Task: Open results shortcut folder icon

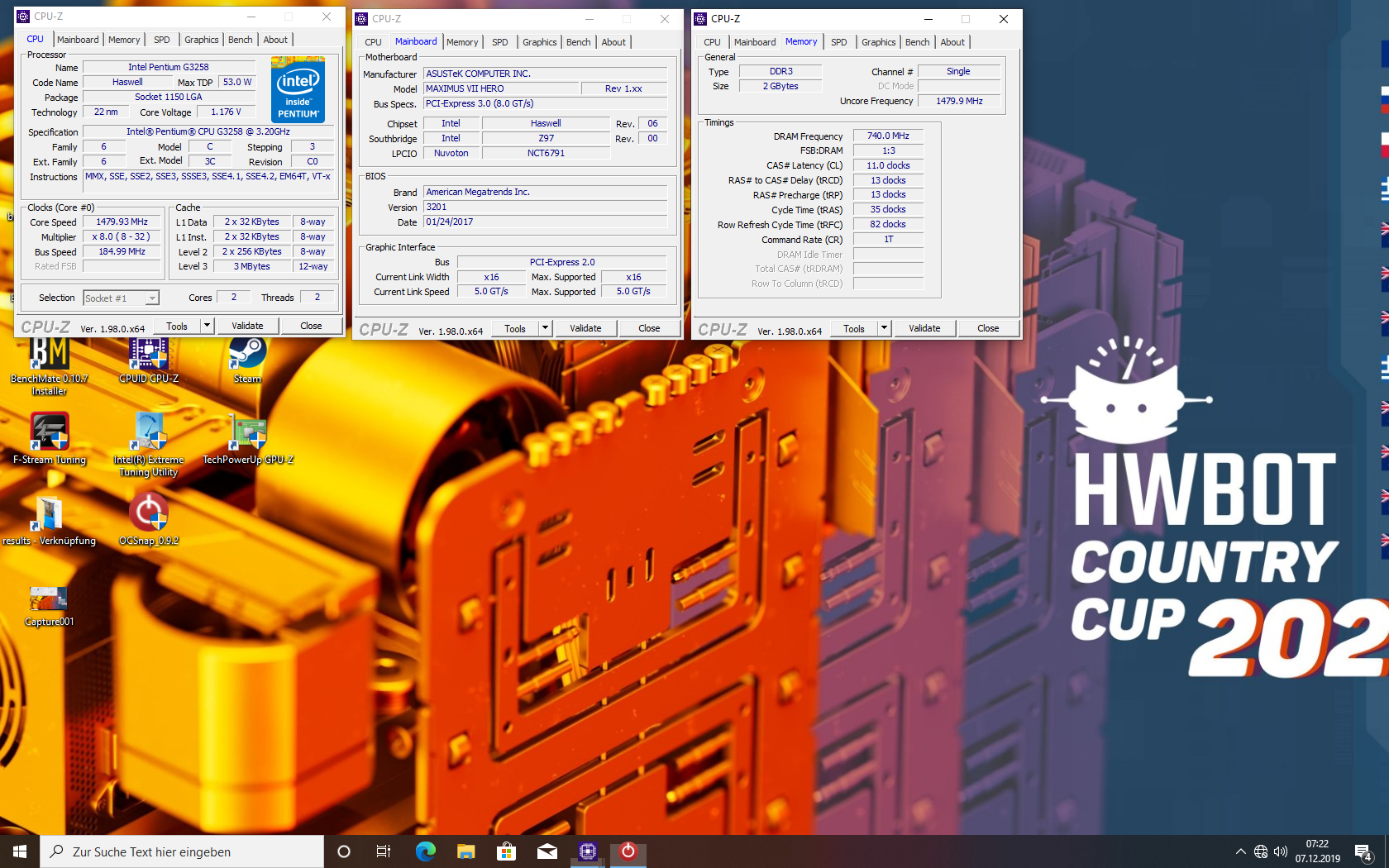Action: 50,520
